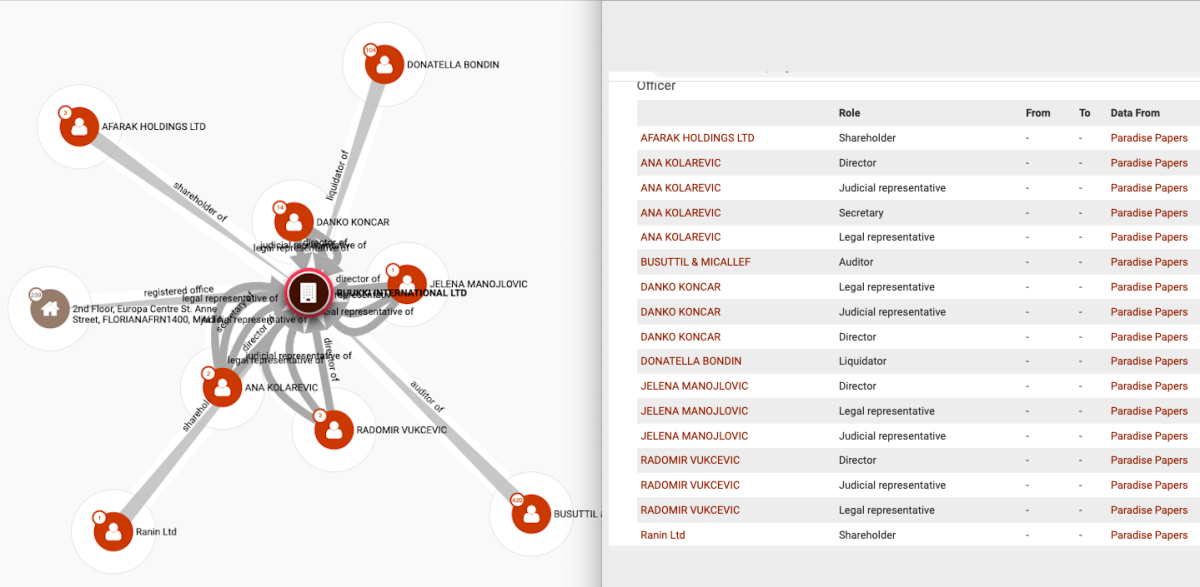Viewport: 1200px width, 587px height.
Task: Click 'shareholder of' edge label from AFARAK HOLDINGS
Action: coord(200,201)
